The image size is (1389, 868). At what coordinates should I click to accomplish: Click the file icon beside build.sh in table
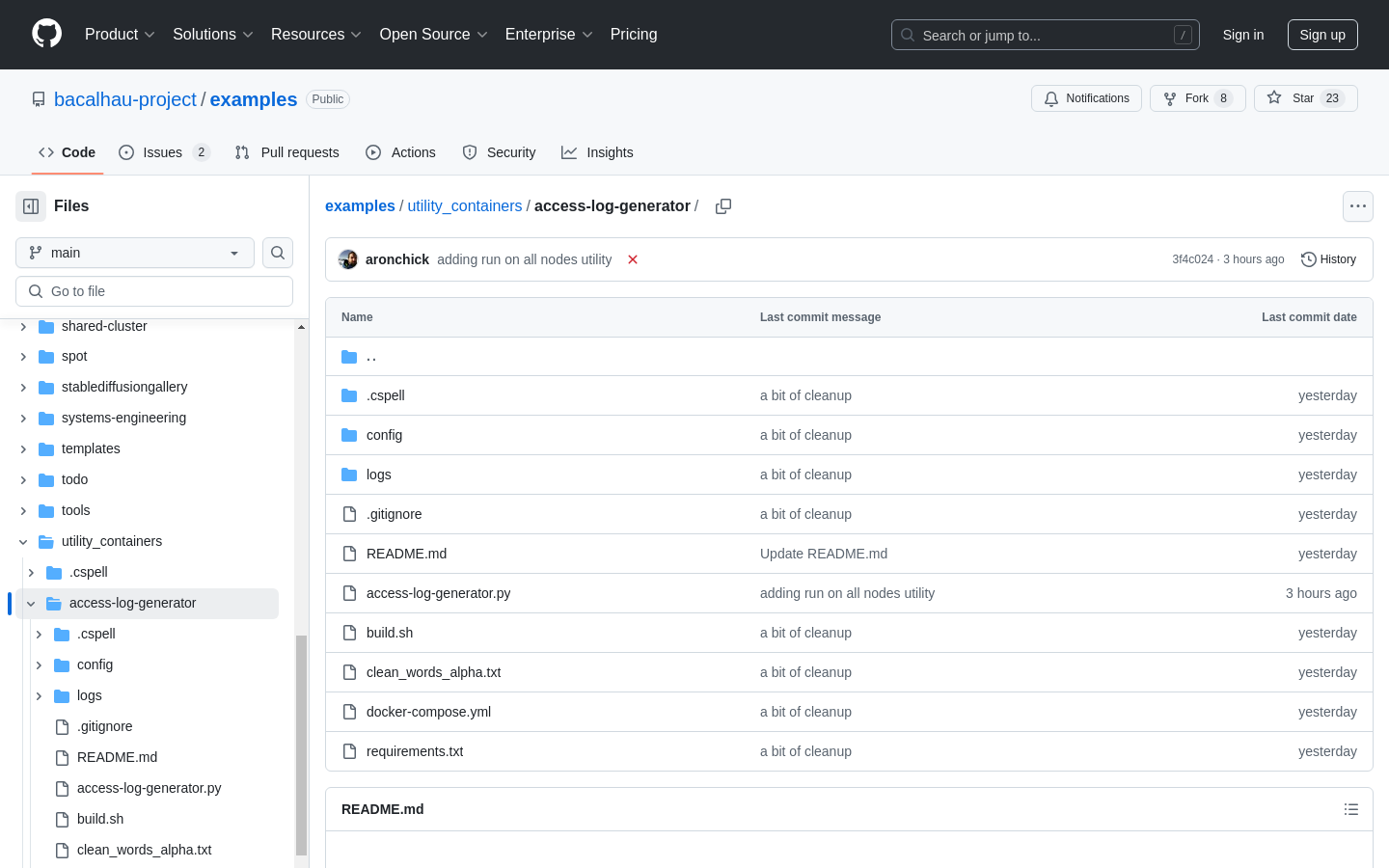pyautogui.click(x=349, y=633)
